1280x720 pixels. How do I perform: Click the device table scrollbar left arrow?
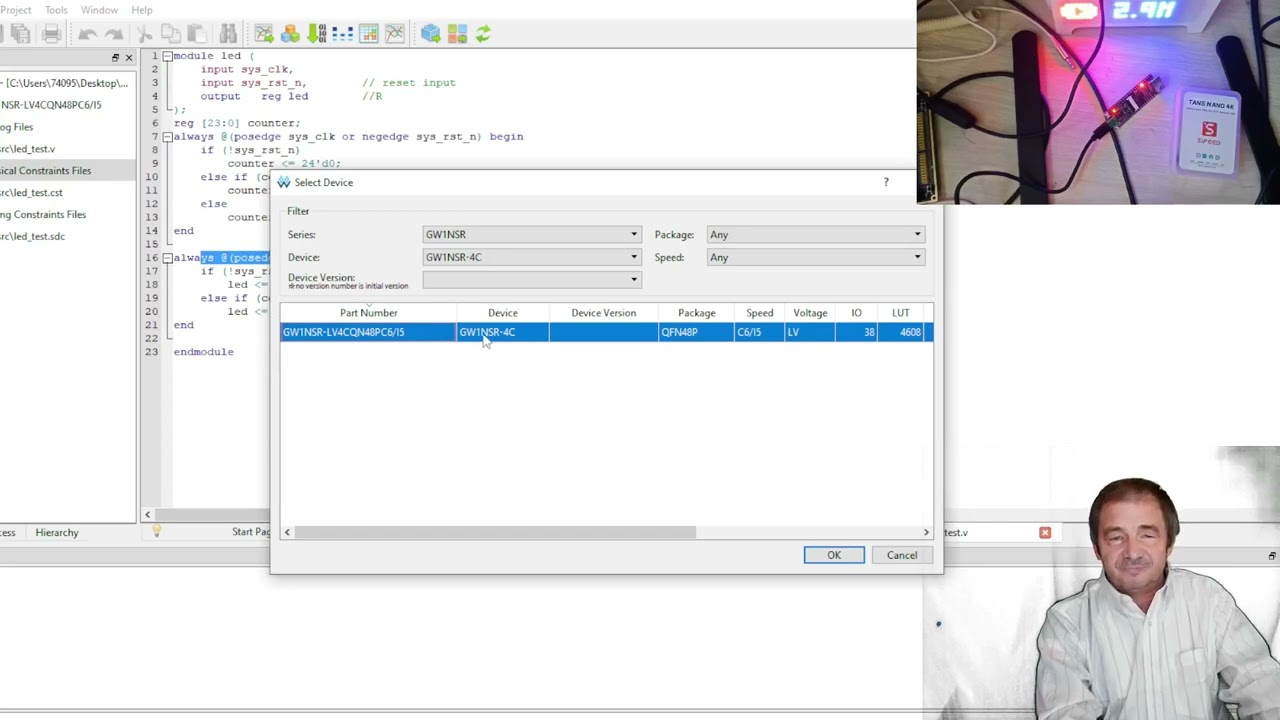coord(287,532)
